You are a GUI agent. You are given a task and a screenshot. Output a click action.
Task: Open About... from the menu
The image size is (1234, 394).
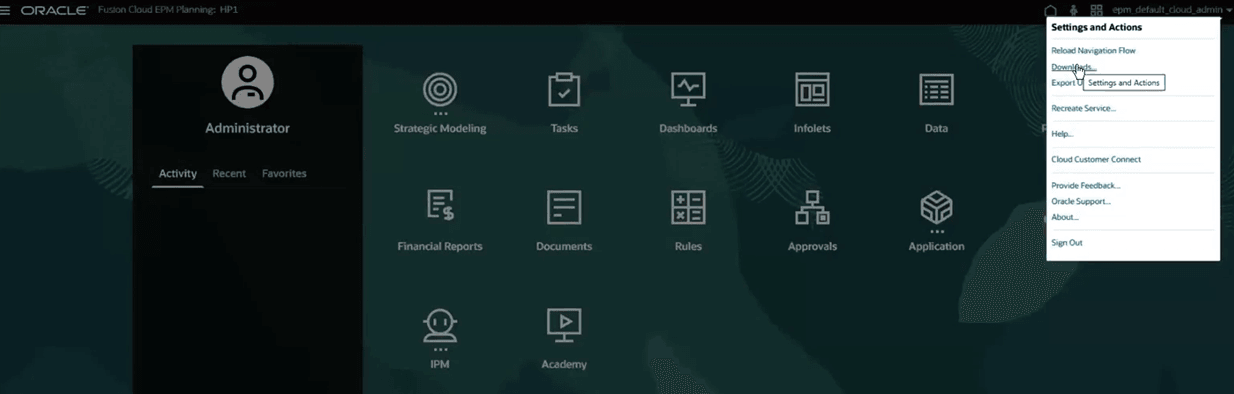pos(1064,217)
